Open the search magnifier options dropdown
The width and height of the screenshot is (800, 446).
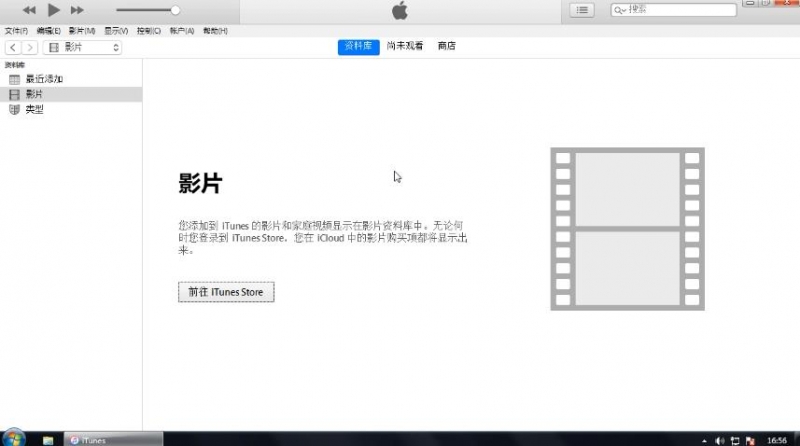[x=620, y=10]
